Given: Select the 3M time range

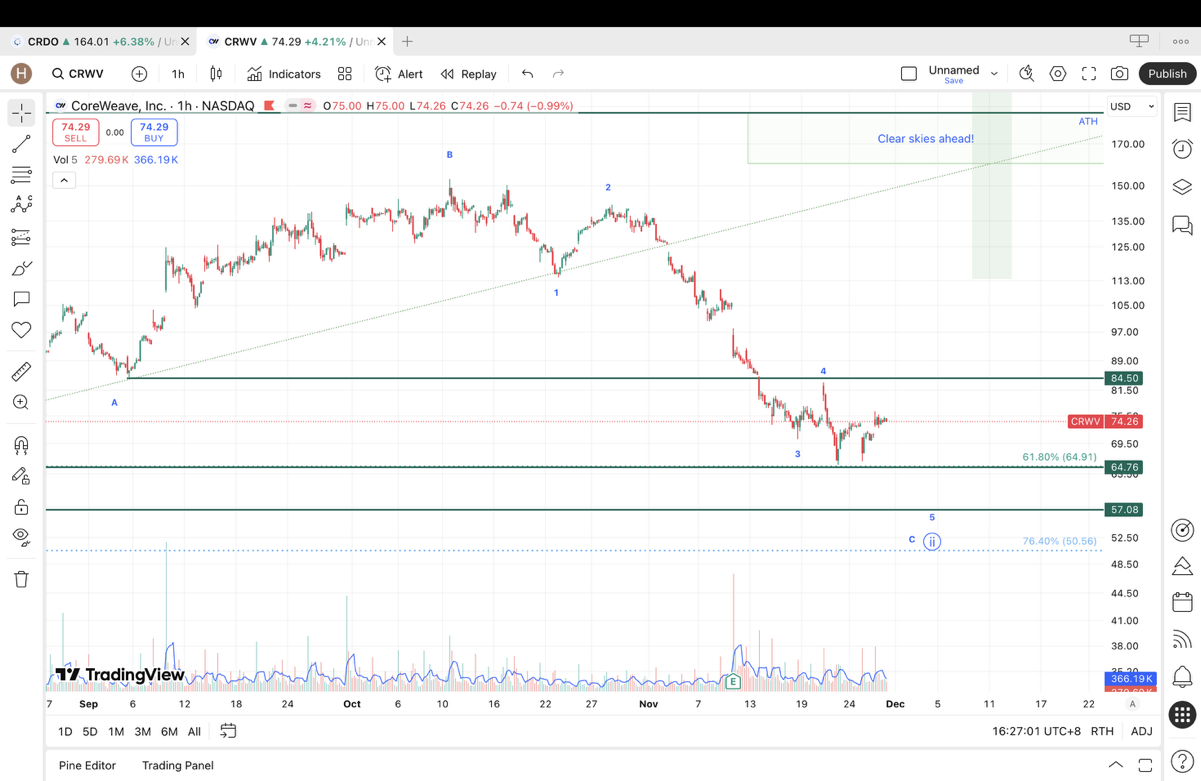Looking at the screenshot, I should click(x=142, y=731).
